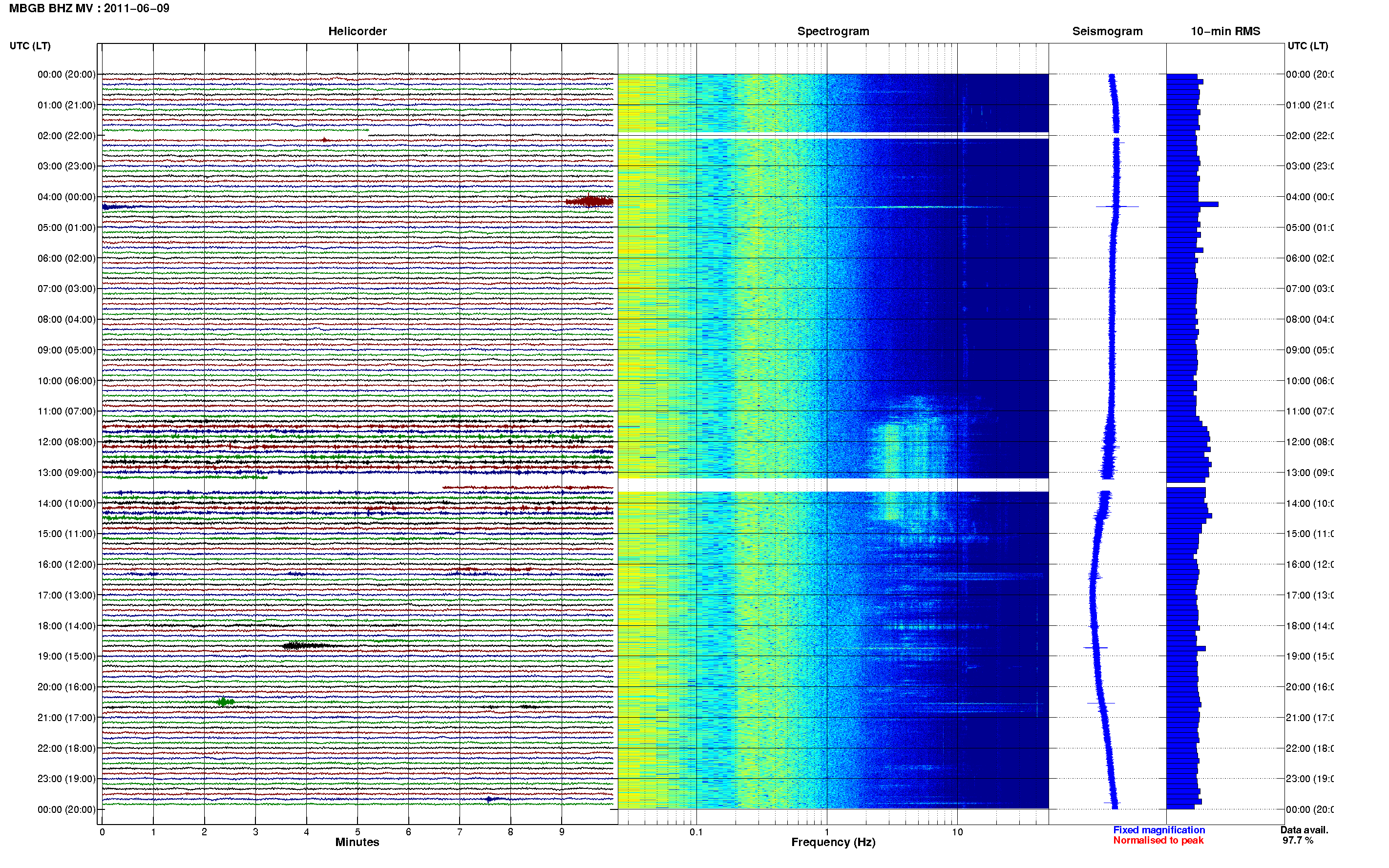The height and width of the screenshot is (868, 1389).
Task: Click the '10' frequency tick label
Action: tap(957, 832)
